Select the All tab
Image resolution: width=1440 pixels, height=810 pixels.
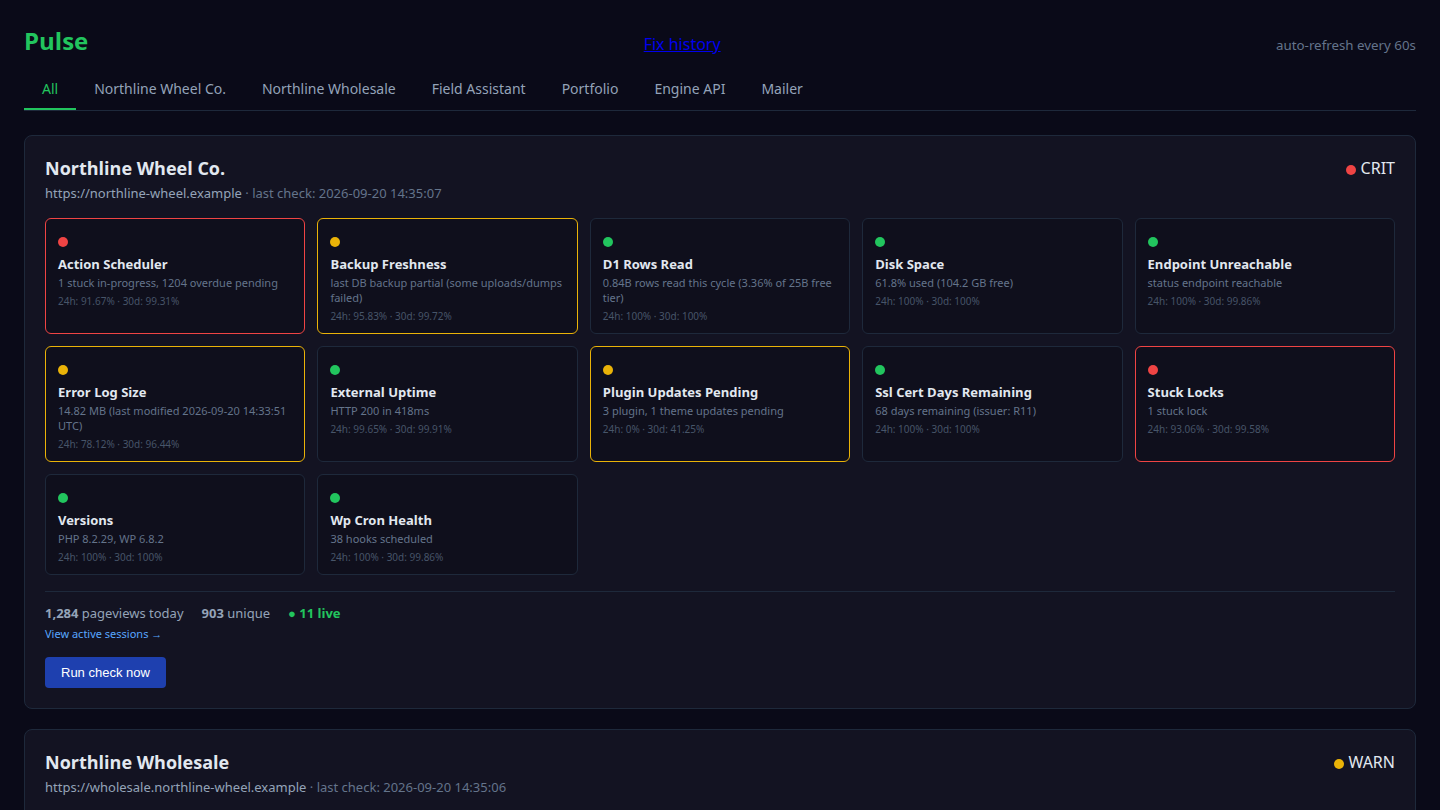[x=50, y=89]
